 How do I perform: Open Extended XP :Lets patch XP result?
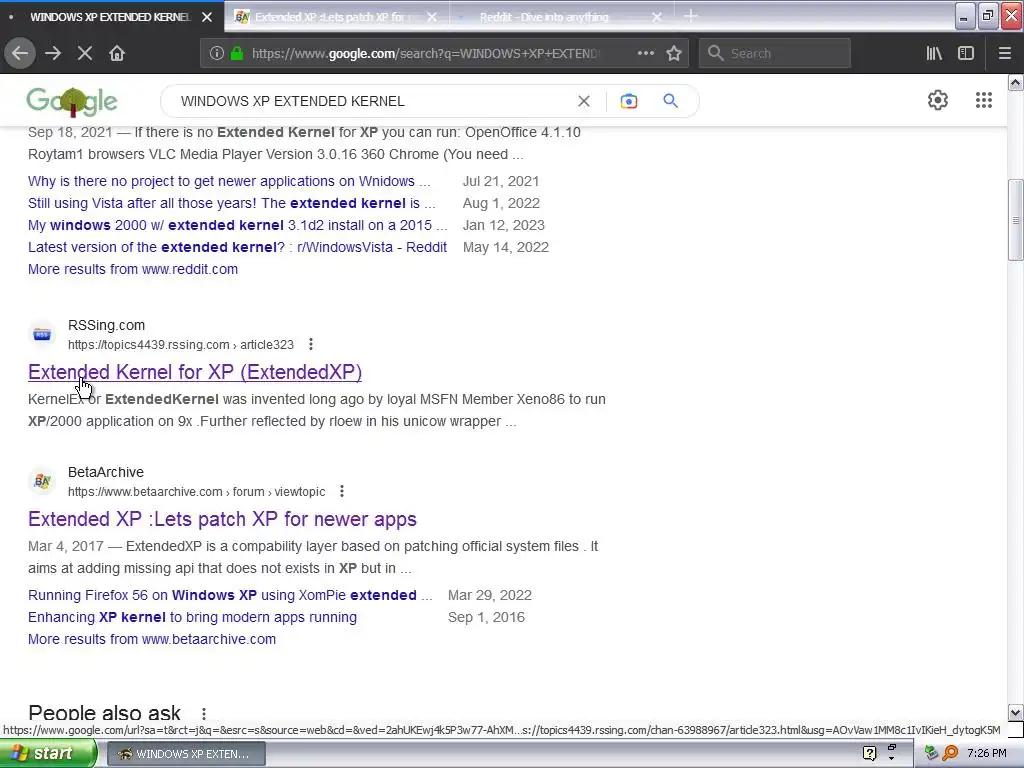[222, 519]
